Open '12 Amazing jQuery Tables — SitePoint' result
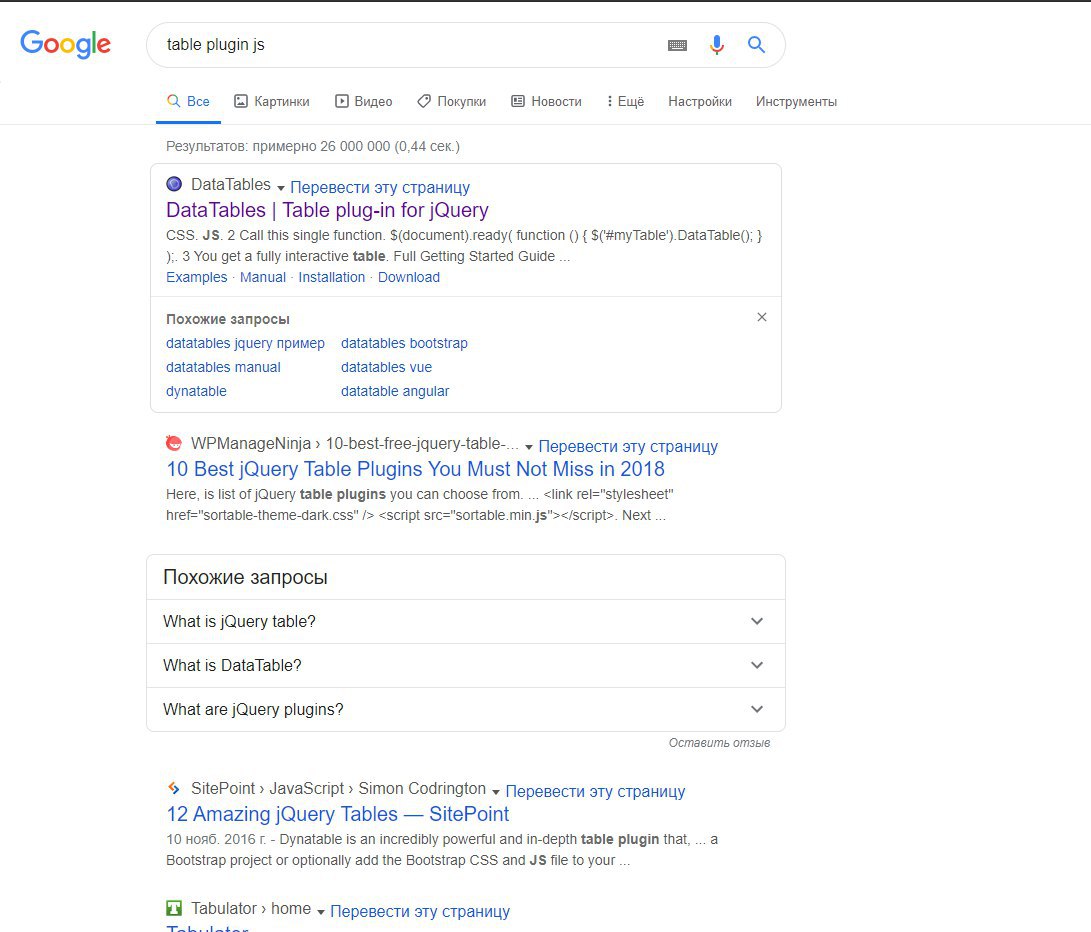Viewport: 1091px width, 932px height. (337, 814)
